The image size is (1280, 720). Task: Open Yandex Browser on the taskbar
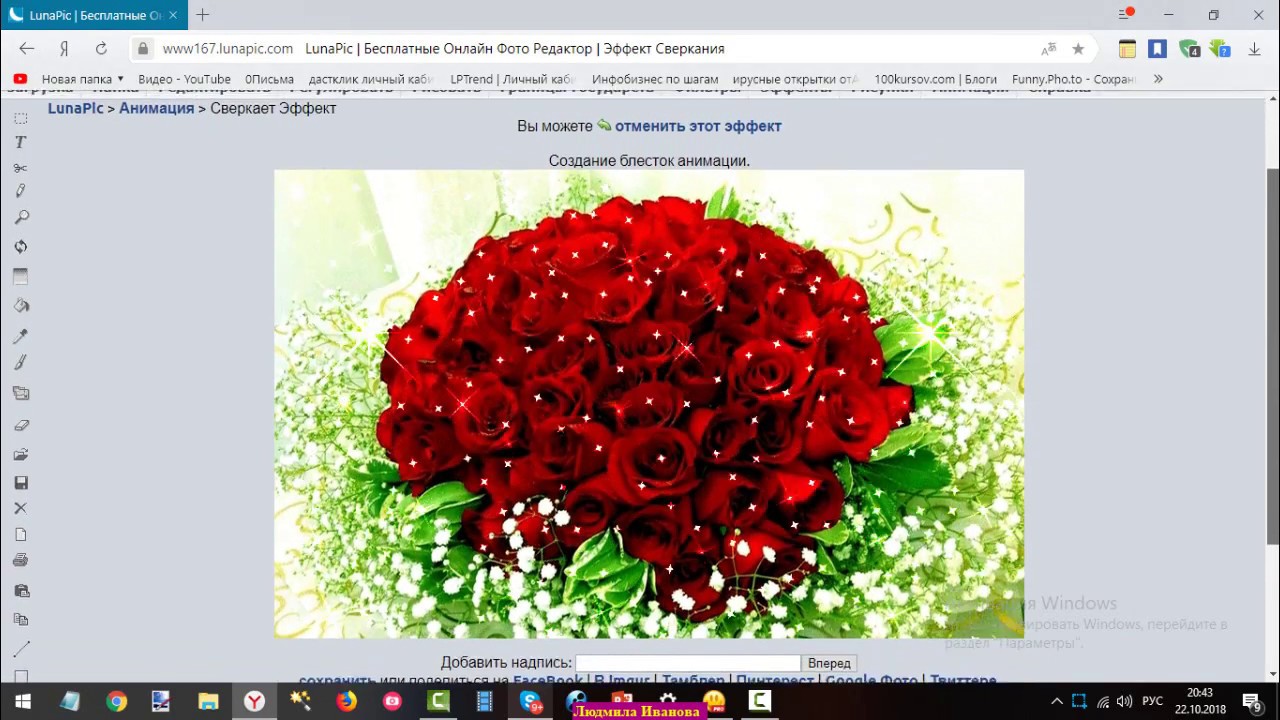click(255, 702)
